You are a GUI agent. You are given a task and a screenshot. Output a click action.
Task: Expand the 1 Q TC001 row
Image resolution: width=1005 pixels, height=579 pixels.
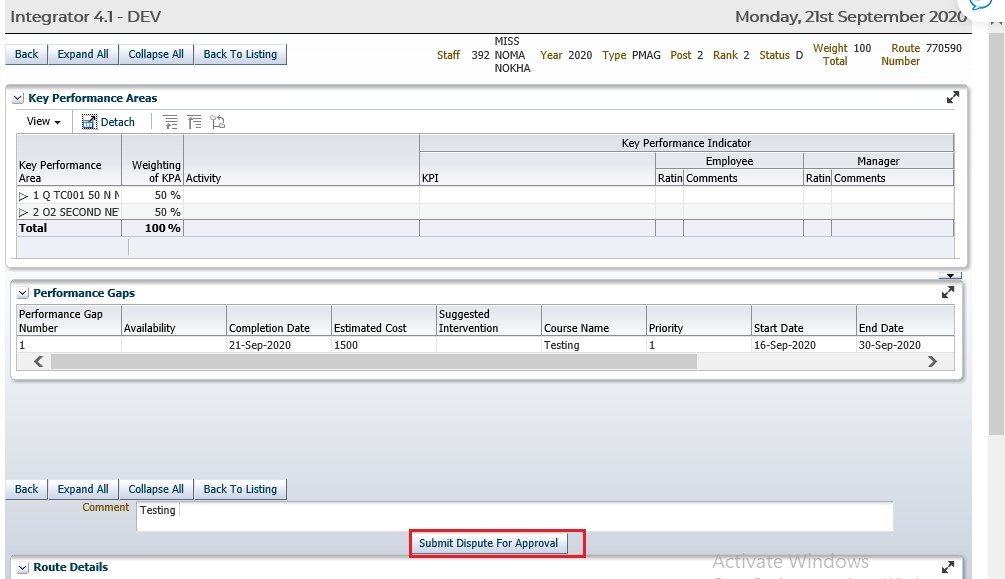coord(24,196)
